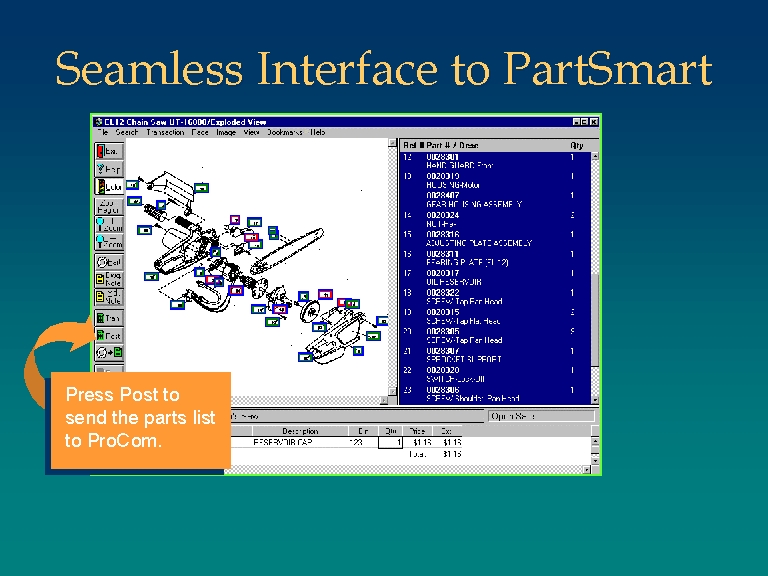Open the File menu
Screen dimensions: 768x576
103,132
